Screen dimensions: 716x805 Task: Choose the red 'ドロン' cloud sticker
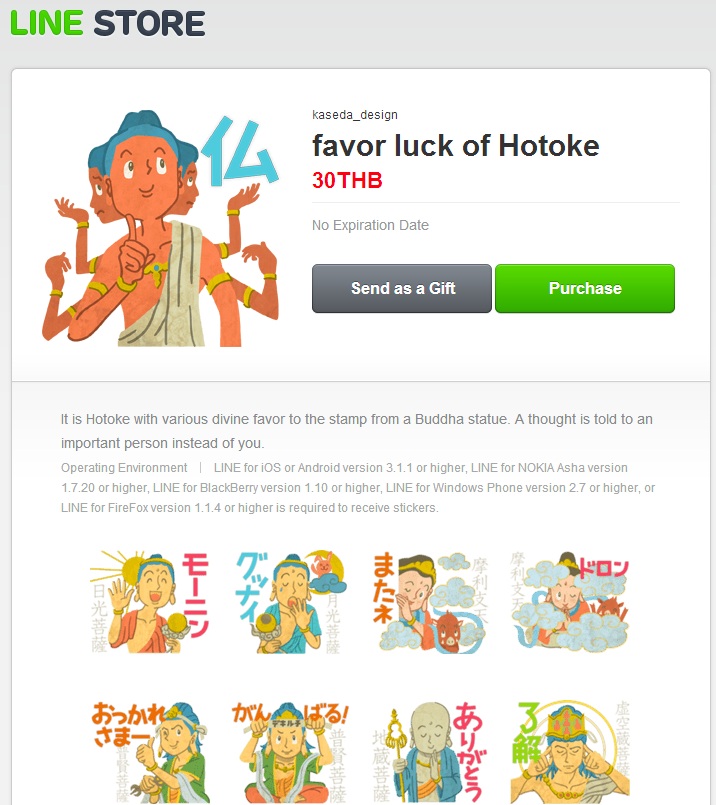[570, 602]
